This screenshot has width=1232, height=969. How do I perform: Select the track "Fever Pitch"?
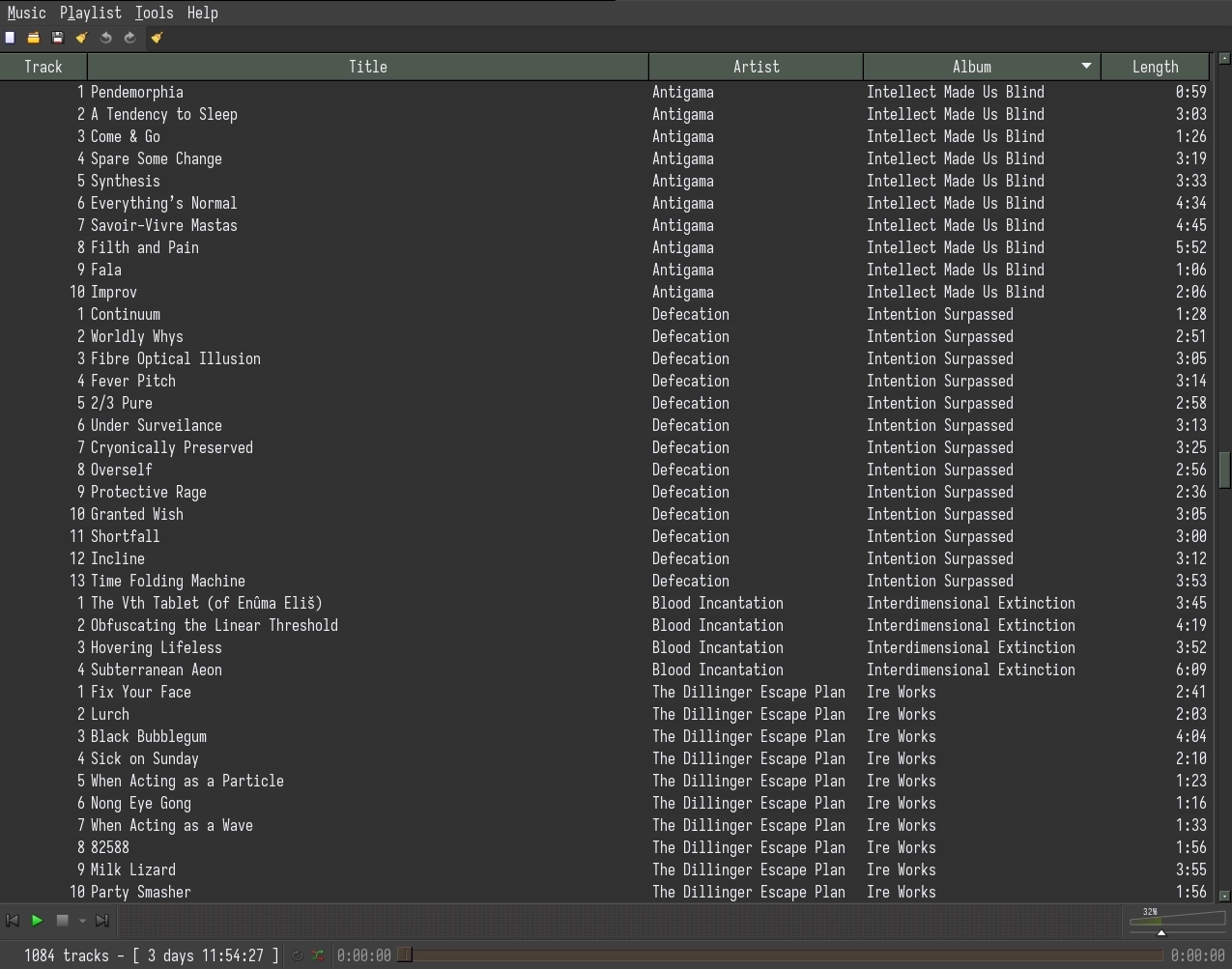coord(605,381)
